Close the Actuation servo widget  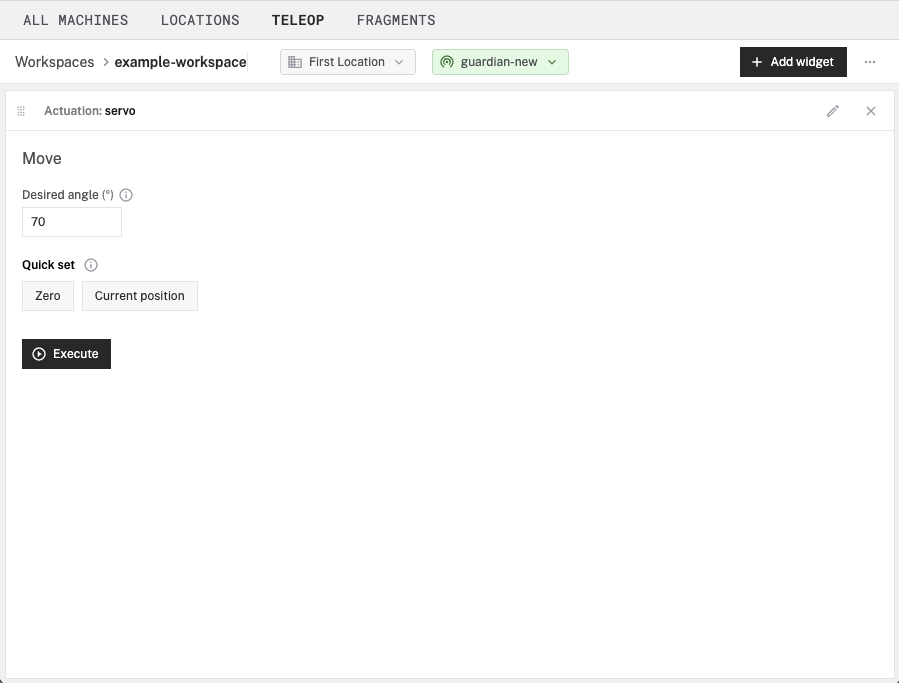871,111
